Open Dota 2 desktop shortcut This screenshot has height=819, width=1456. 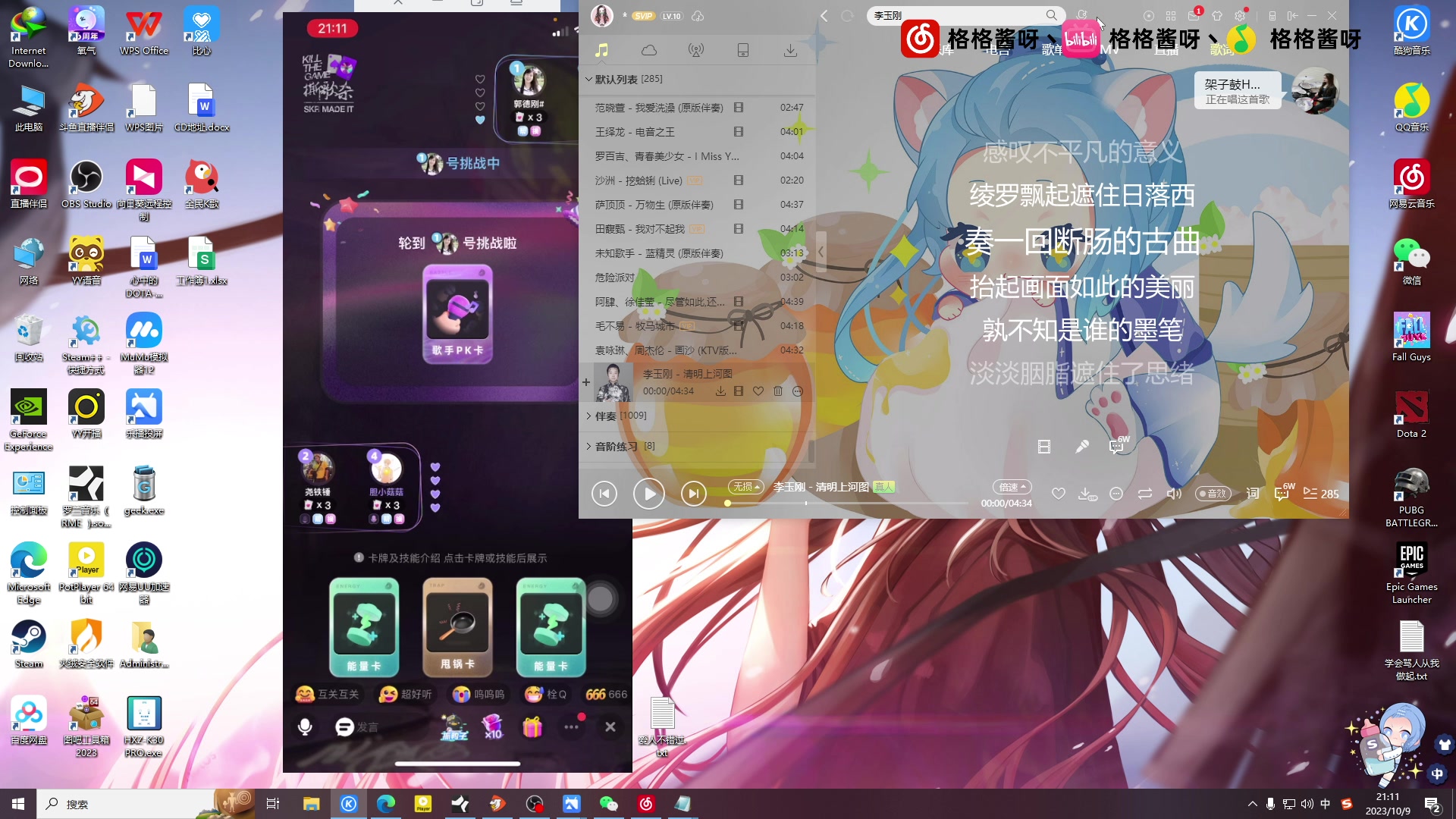coord(1411,414)
